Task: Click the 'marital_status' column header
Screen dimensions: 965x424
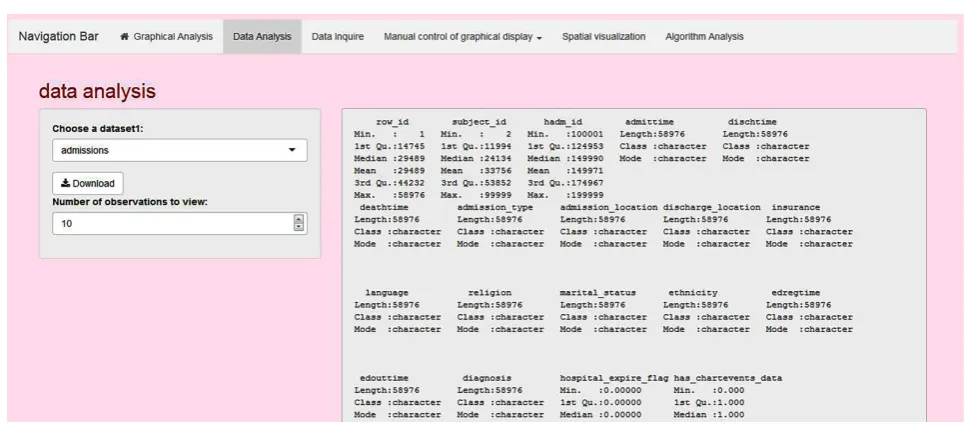Action: pos(598,293)
